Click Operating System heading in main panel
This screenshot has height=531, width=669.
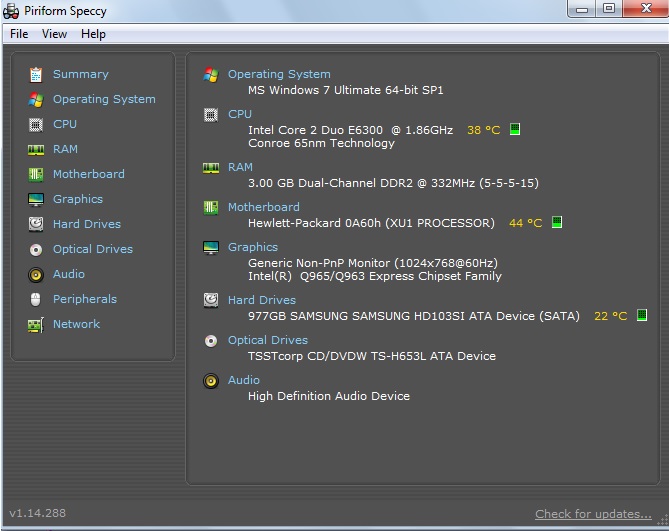tap(279, 74)
